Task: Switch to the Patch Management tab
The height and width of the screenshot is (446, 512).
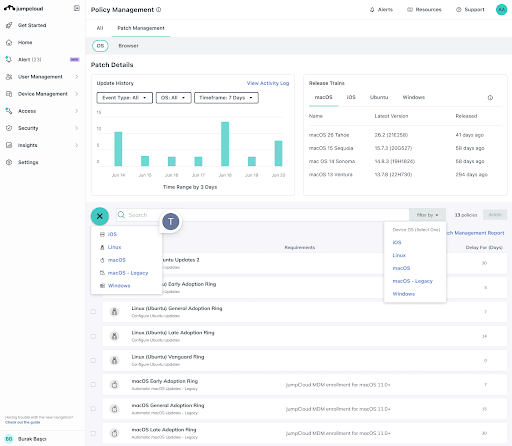Action: 141,28
